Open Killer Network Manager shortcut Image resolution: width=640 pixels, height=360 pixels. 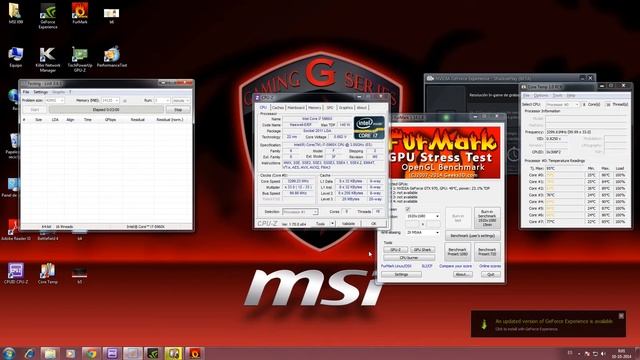[48, 60]
